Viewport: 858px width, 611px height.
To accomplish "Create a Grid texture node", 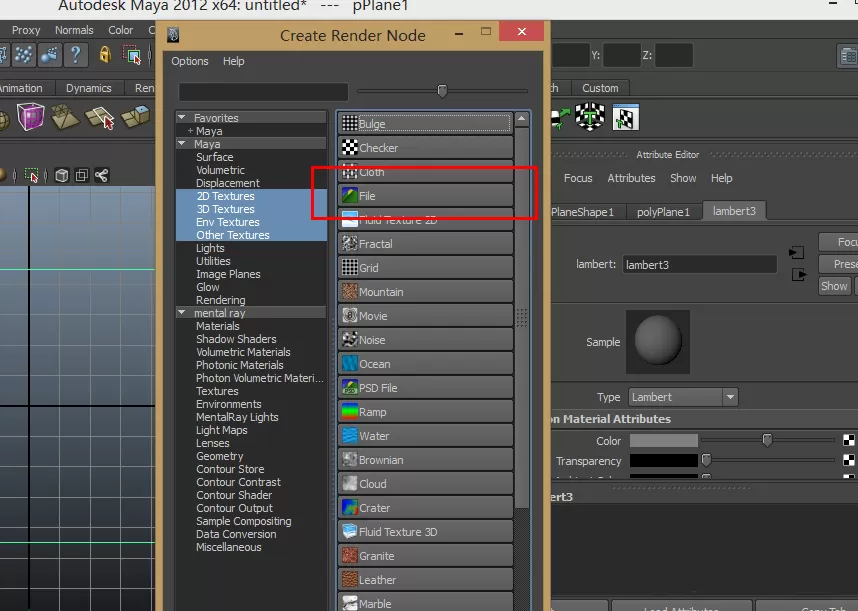I will pos(426,268).
